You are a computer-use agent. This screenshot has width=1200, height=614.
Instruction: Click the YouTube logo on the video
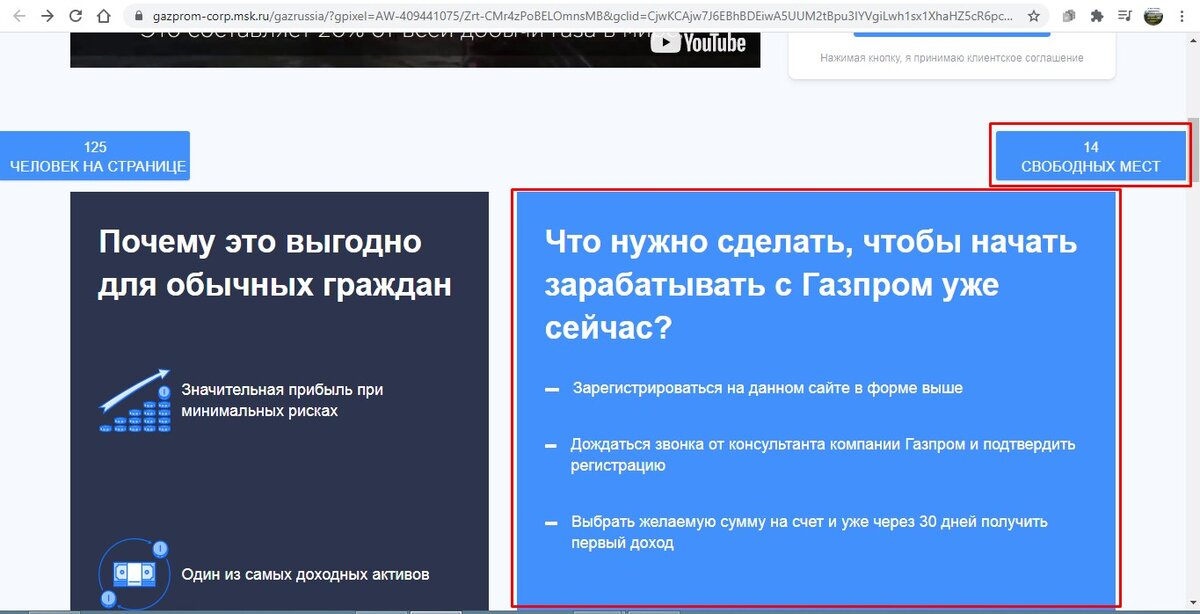[x=702, y=43]
